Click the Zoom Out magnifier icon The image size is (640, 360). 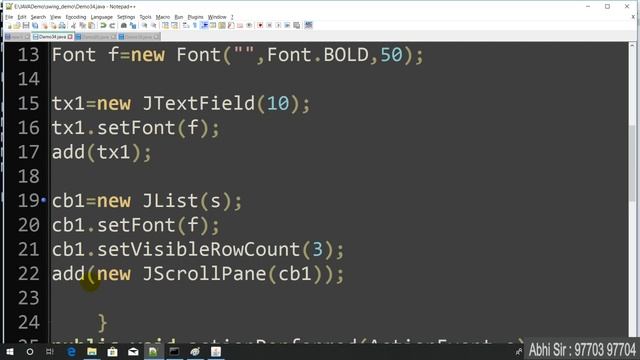154,25
